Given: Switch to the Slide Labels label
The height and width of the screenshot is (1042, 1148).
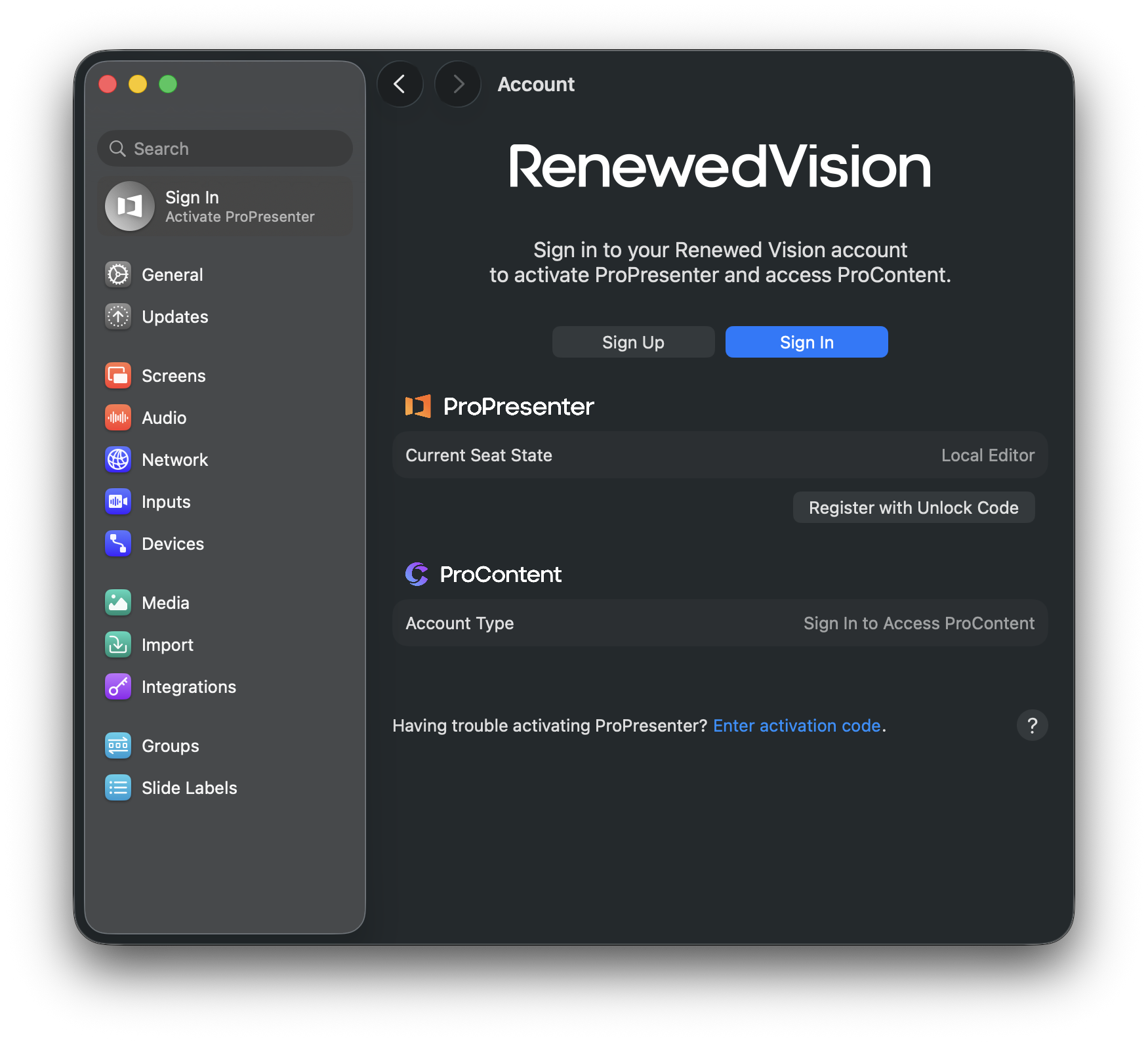Looking at the screenshot, I should click(x=190, y=788).
